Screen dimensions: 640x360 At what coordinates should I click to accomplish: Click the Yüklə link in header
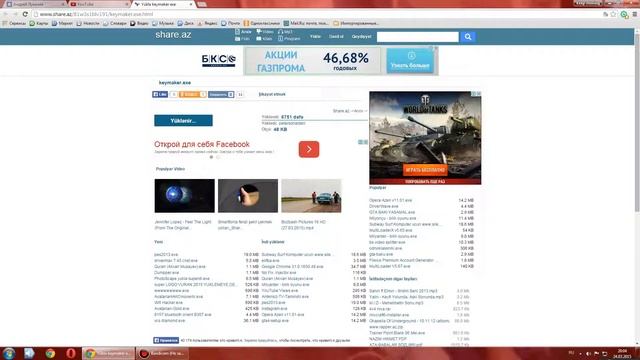tap(315, 36)
